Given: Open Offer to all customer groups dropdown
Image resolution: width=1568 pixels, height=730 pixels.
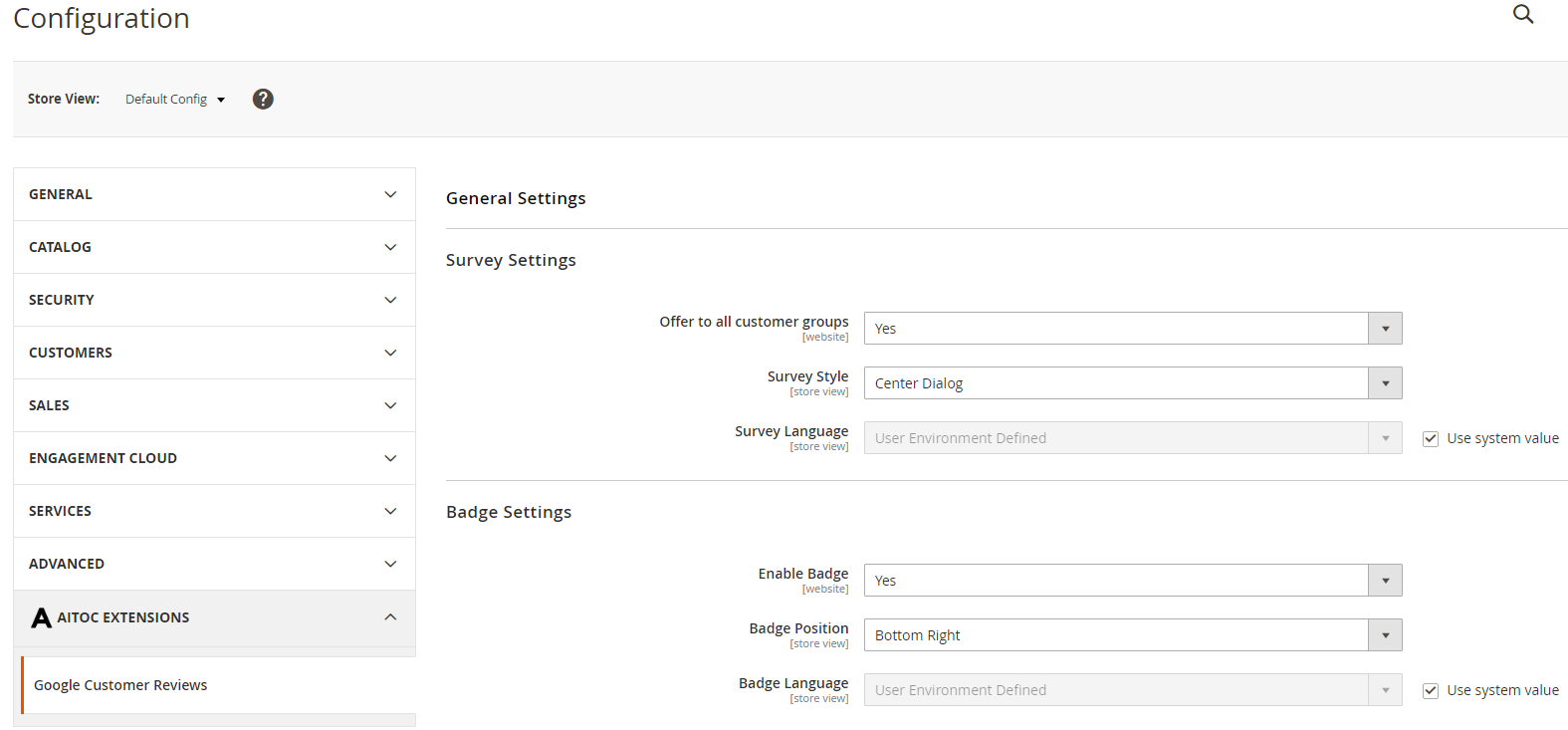Looking at the screenshot, I should (x=1133, y=329).
